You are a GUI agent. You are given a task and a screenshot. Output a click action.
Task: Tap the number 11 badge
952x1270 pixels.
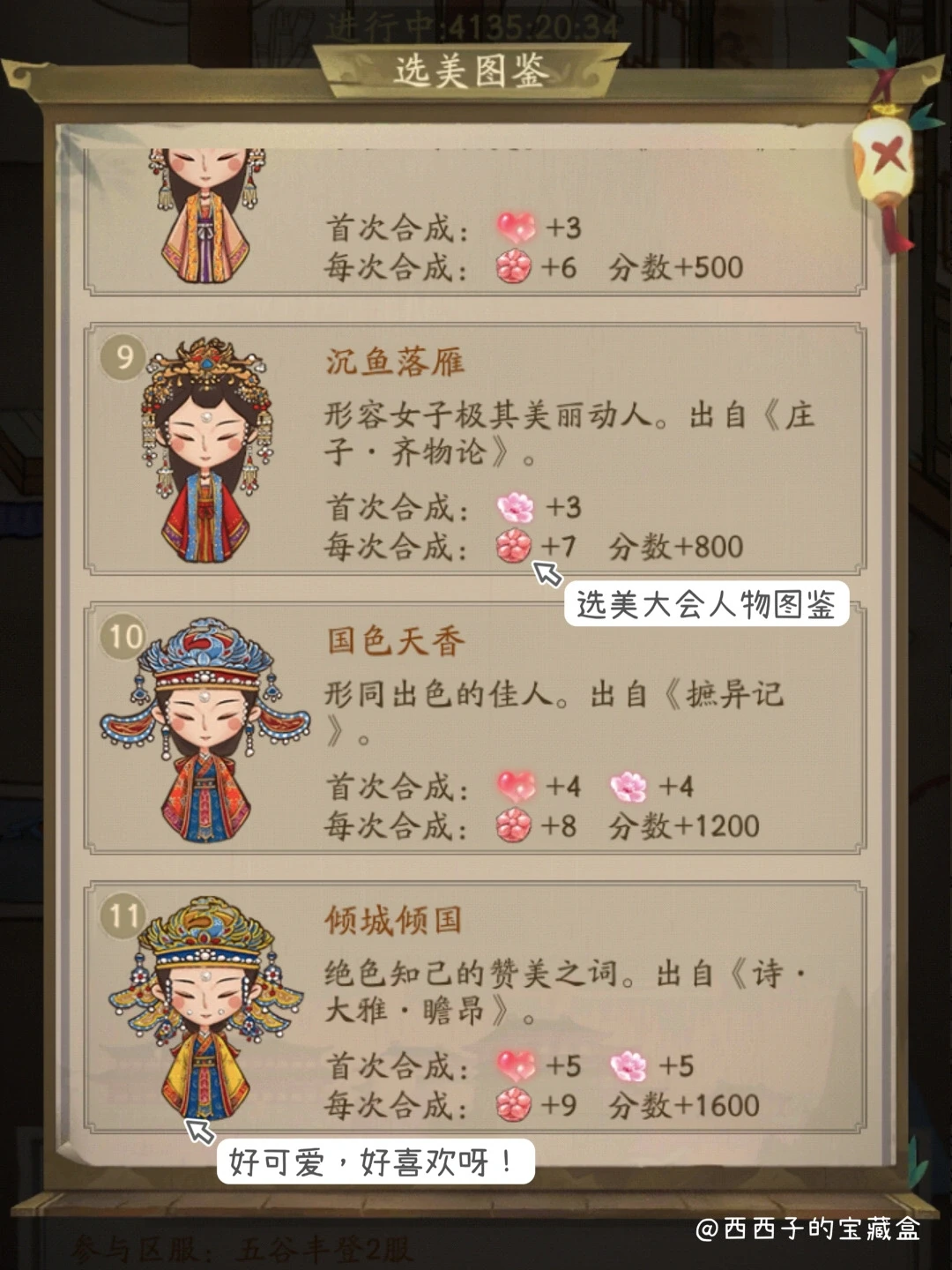pyautogui.click(x=124, y=915)
